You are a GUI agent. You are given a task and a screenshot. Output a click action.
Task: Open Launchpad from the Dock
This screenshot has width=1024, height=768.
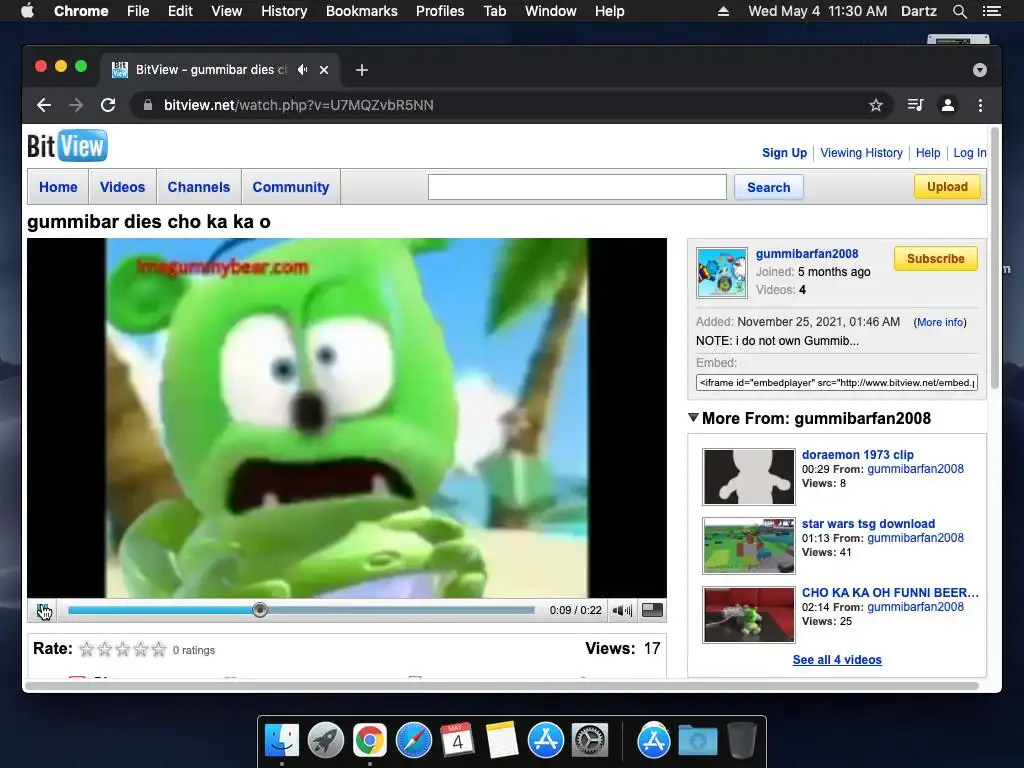pyautogui.click(x=326, y=741)
